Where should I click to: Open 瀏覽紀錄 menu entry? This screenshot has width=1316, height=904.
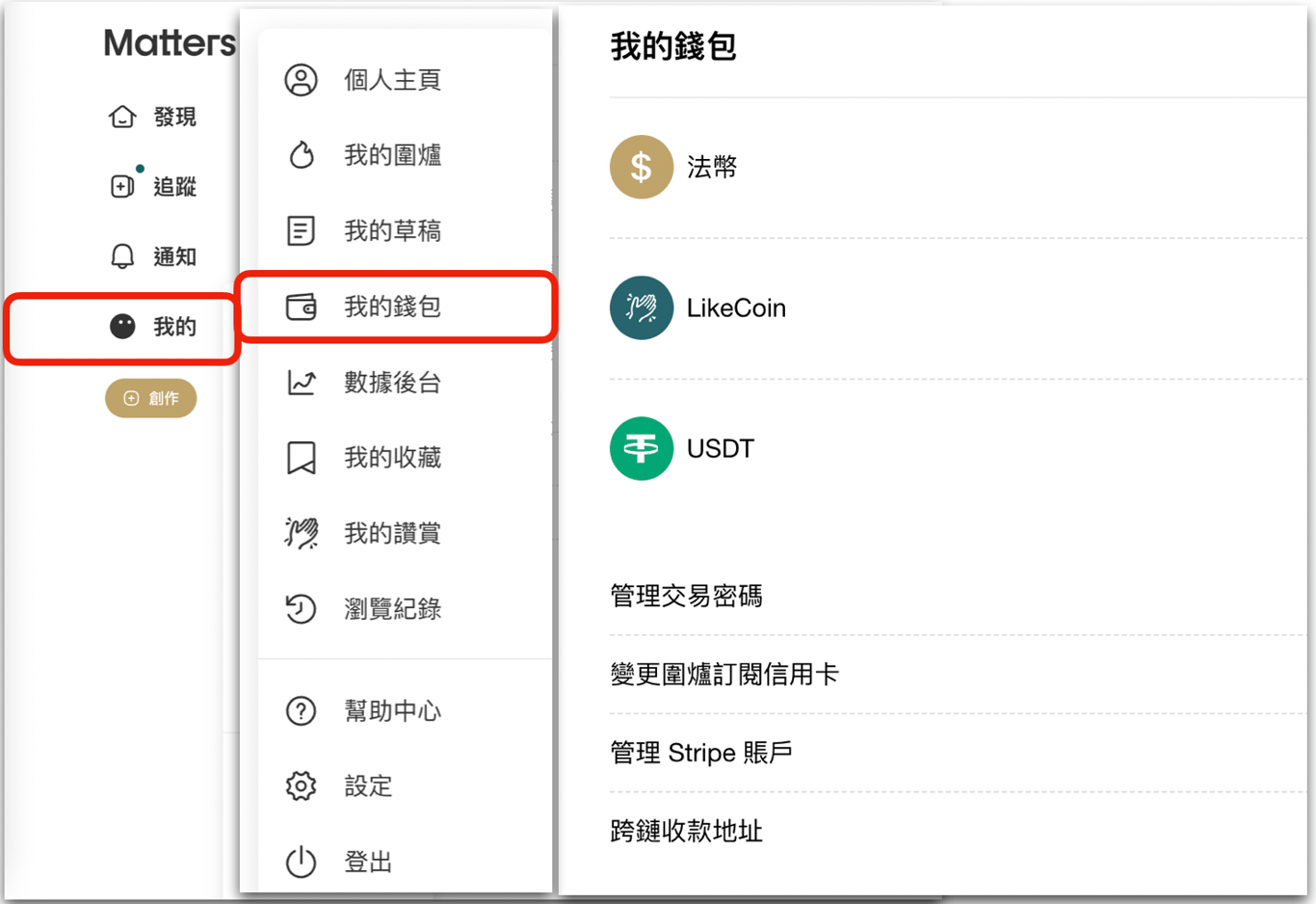[393, 609]
